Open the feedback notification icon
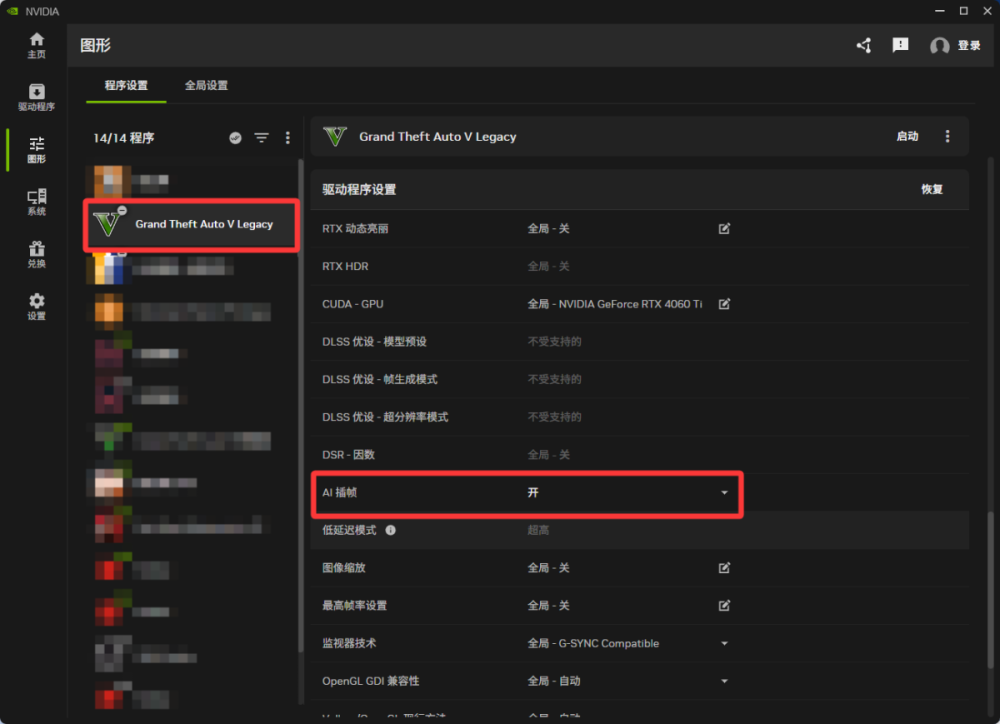Viewport: 1000px width, 724px height. tap(900, 45)
